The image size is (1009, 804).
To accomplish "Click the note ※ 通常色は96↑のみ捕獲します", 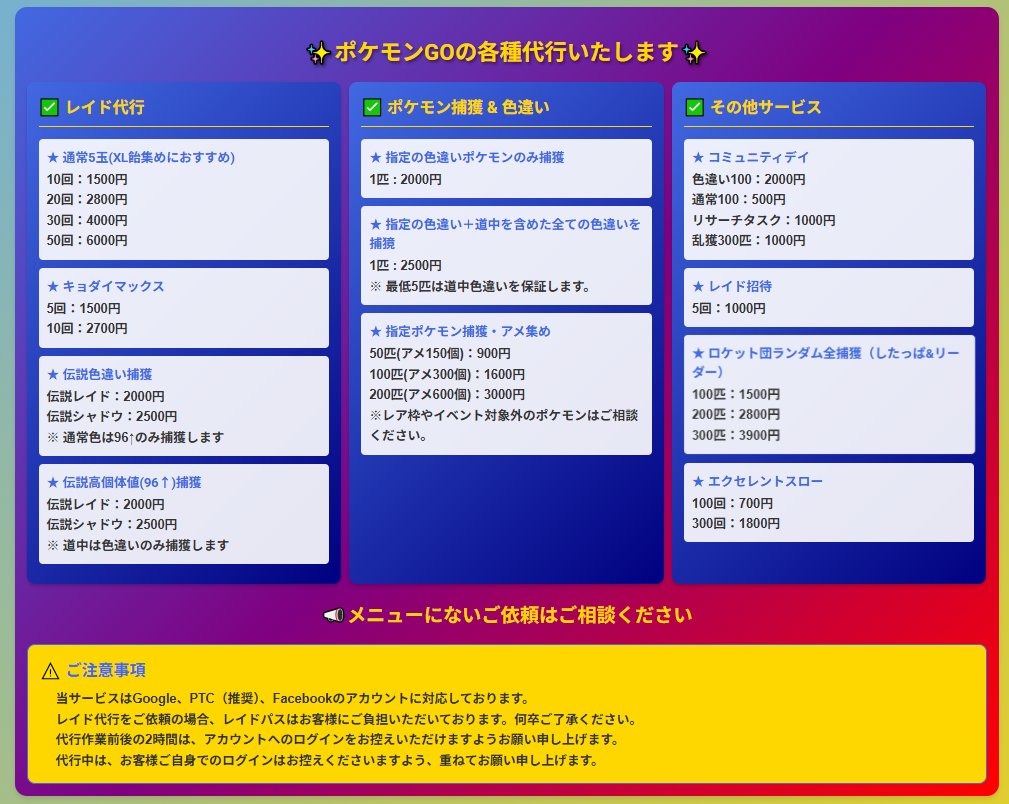I will pos(136,437).
